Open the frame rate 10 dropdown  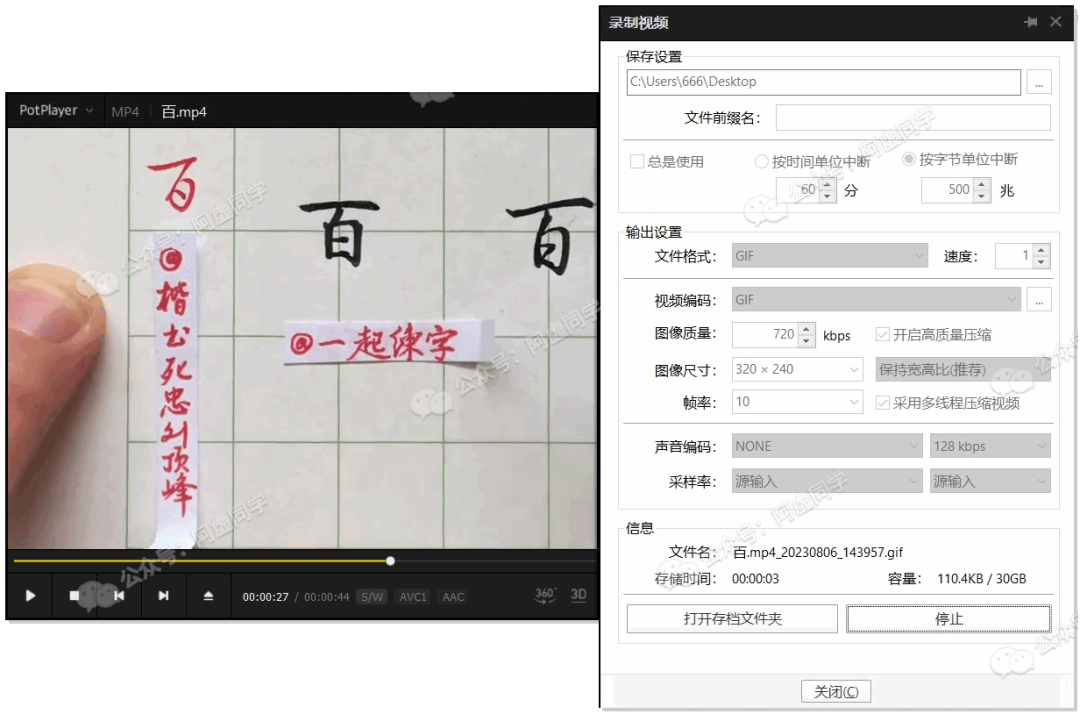coord(797,402)
